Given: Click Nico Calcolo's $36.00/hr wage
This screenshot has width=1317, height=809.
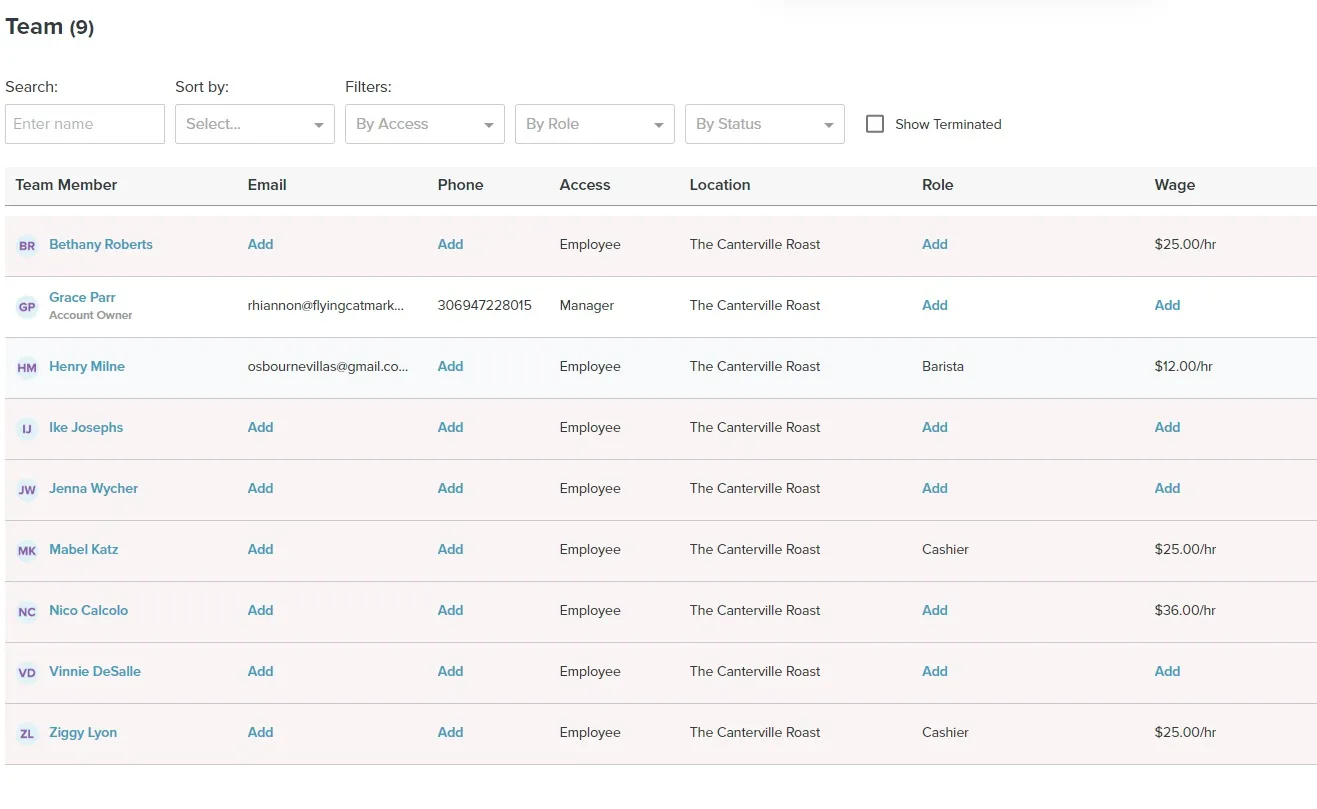Looking at the screenshot, I should click(x=1186, y=610).
